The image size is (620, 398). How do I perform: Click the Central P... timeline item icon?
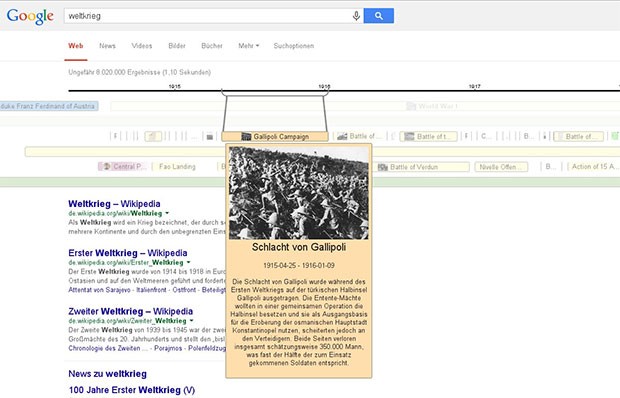(x=106, y=167)
